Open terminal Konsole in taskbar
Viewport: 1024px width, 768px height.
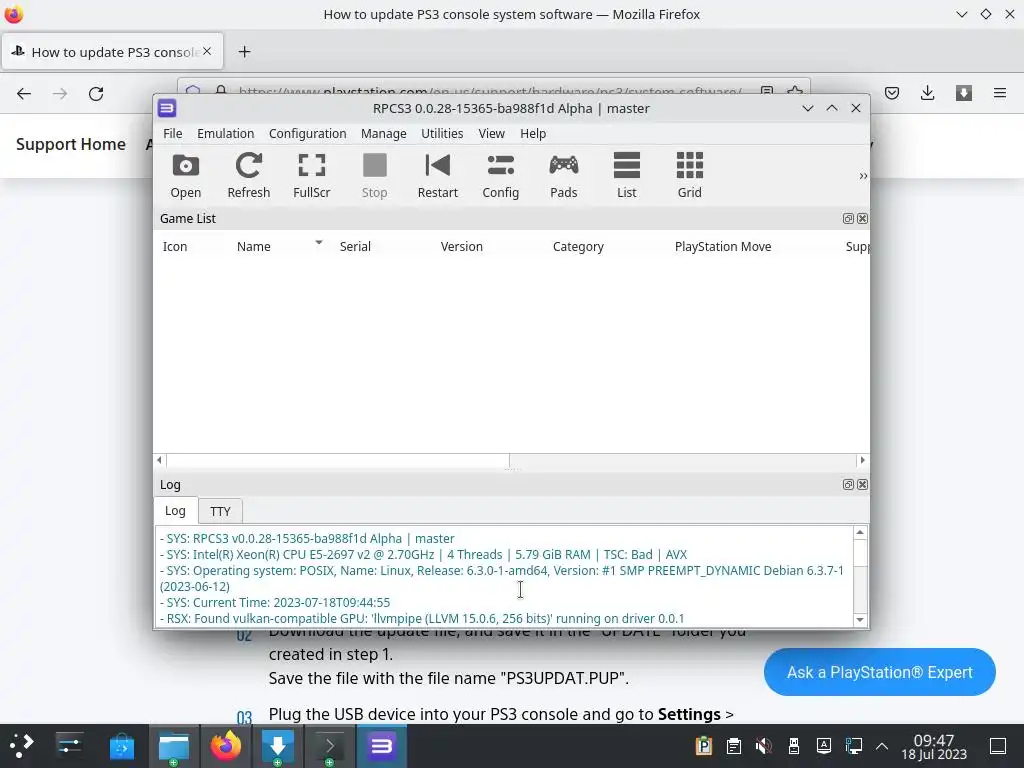330,746
